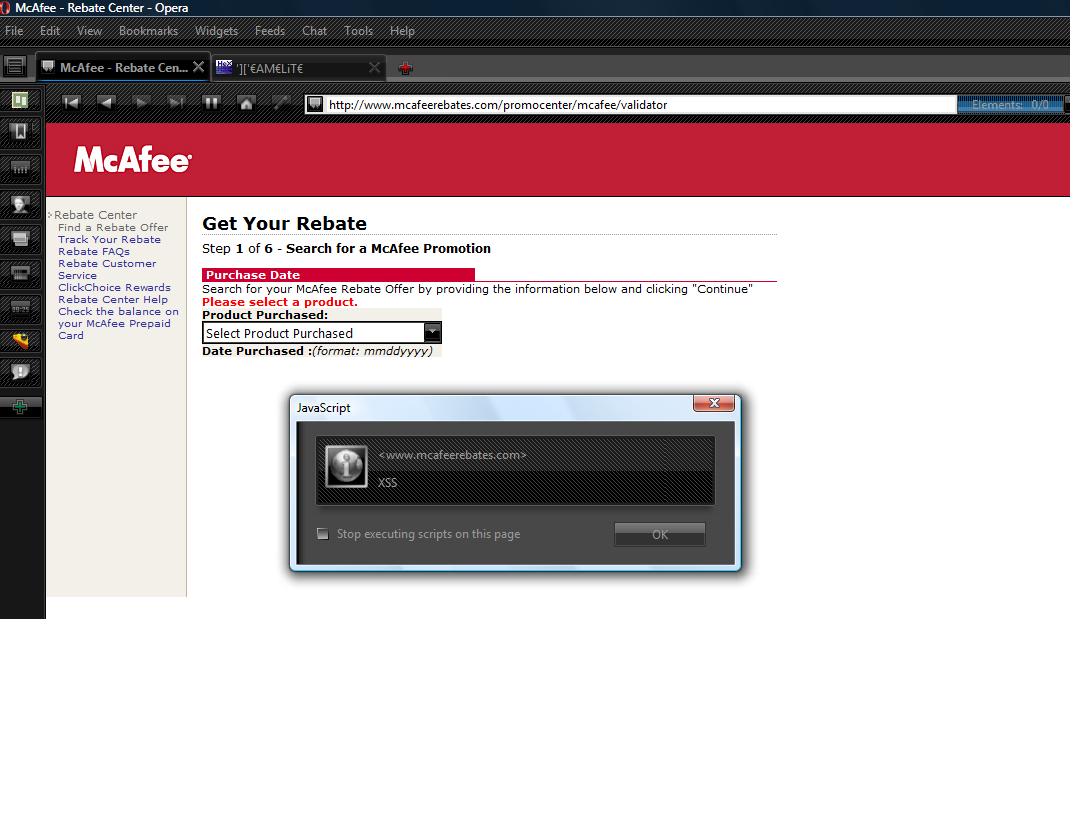Close the JavaScript dialog with X

713,403
